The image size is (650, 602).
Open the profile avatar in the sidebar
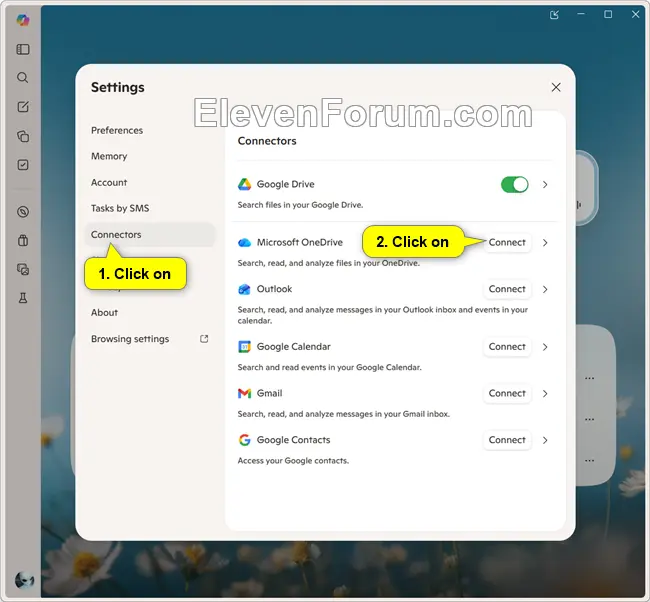[24, 580]
